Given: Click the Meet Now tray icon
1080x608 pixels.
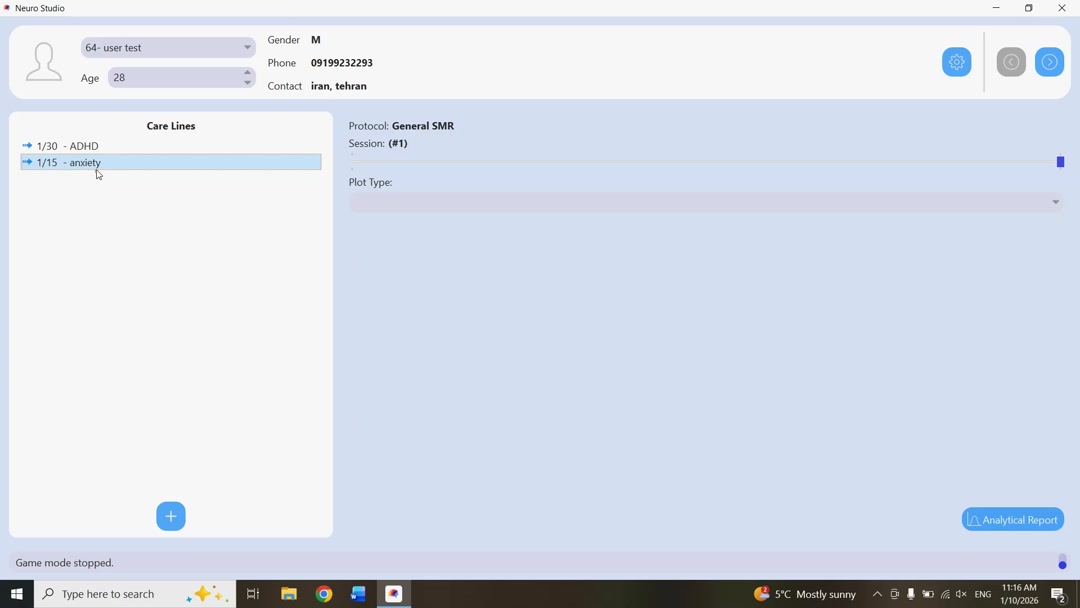Looking at the screenshot, I should [894, 594].
